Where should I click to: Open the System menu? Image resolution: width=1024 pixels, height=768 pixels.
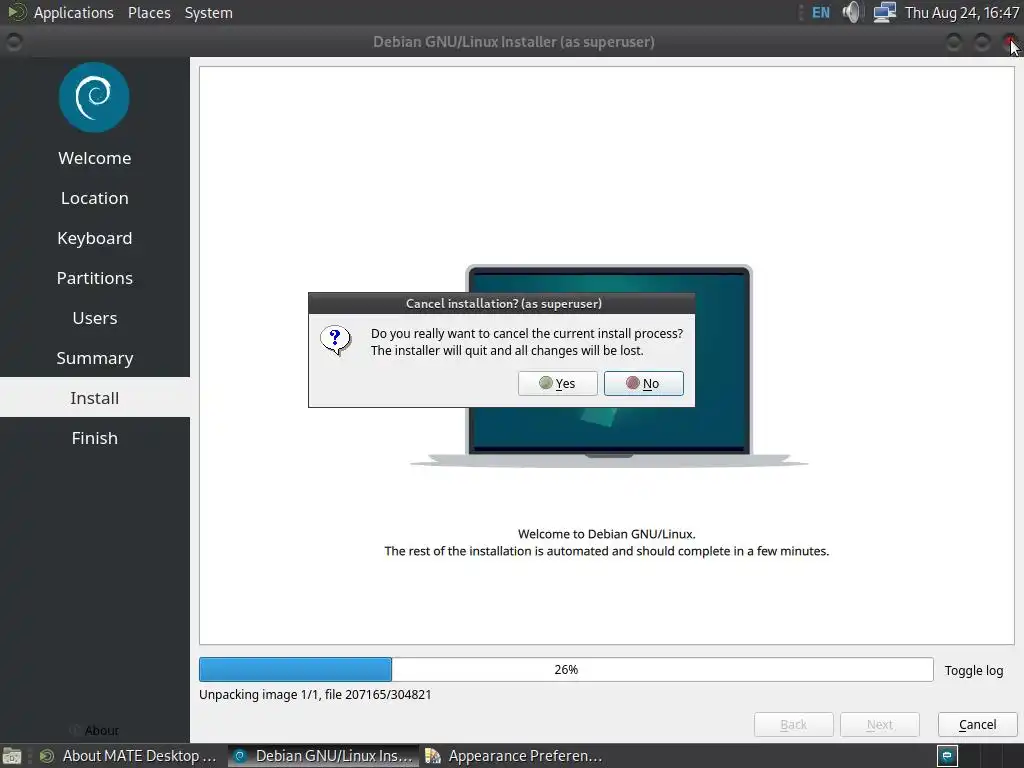(x=208, y=12)
